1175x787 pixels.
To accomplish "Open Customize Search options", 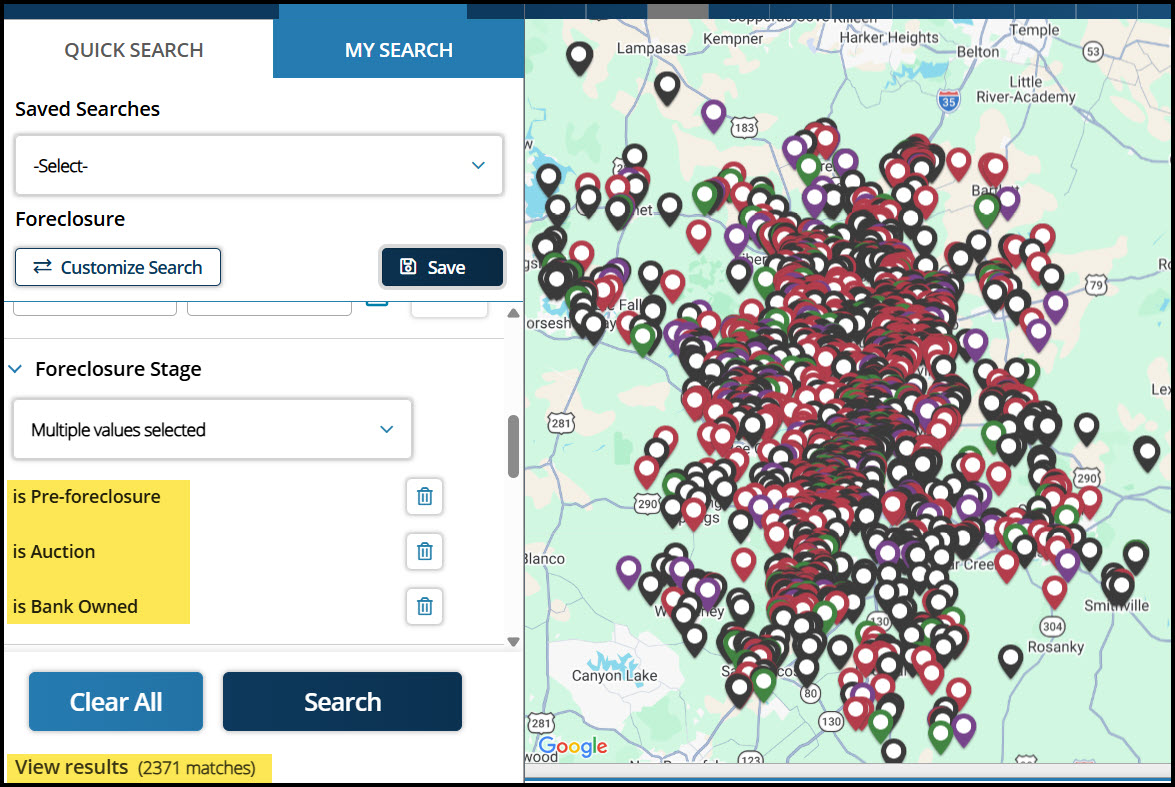I will click(118, 267).
